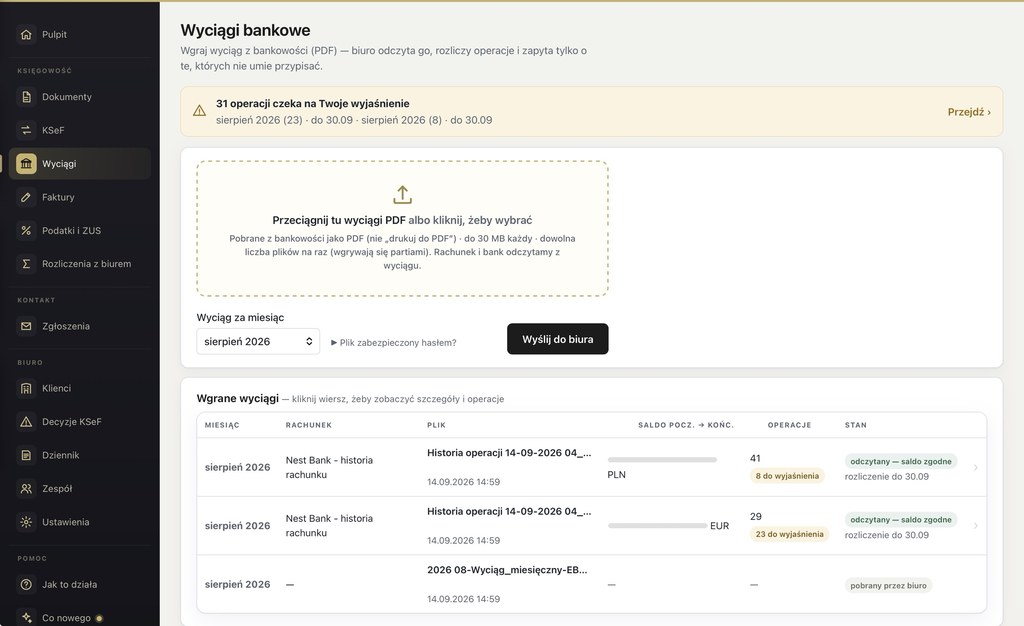Click the Zespół people icon
The width and height of the screenshot is (1024, 626).
(26, 488)
